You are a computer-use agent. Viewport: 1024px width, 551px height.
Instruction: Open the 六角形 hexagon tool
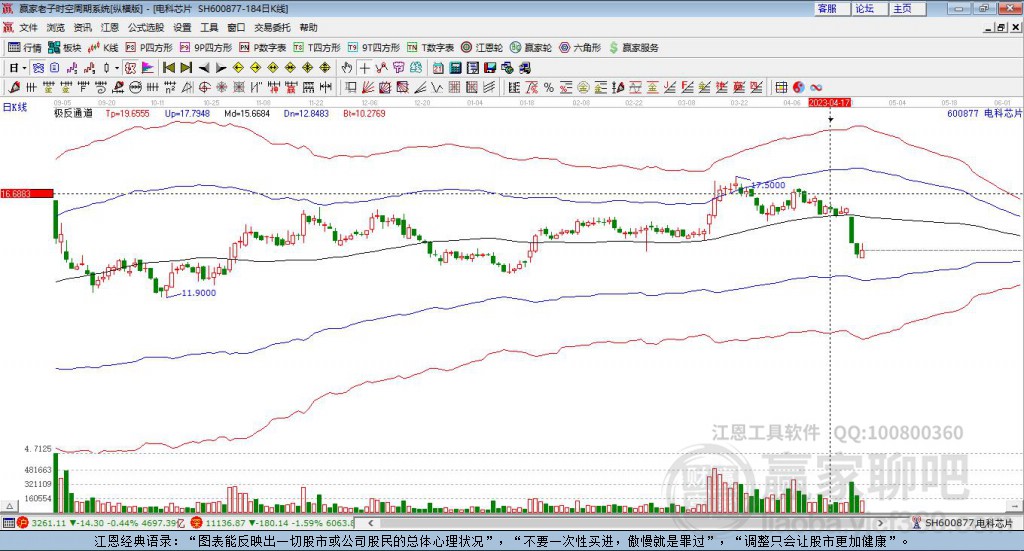tap(580, 48)
